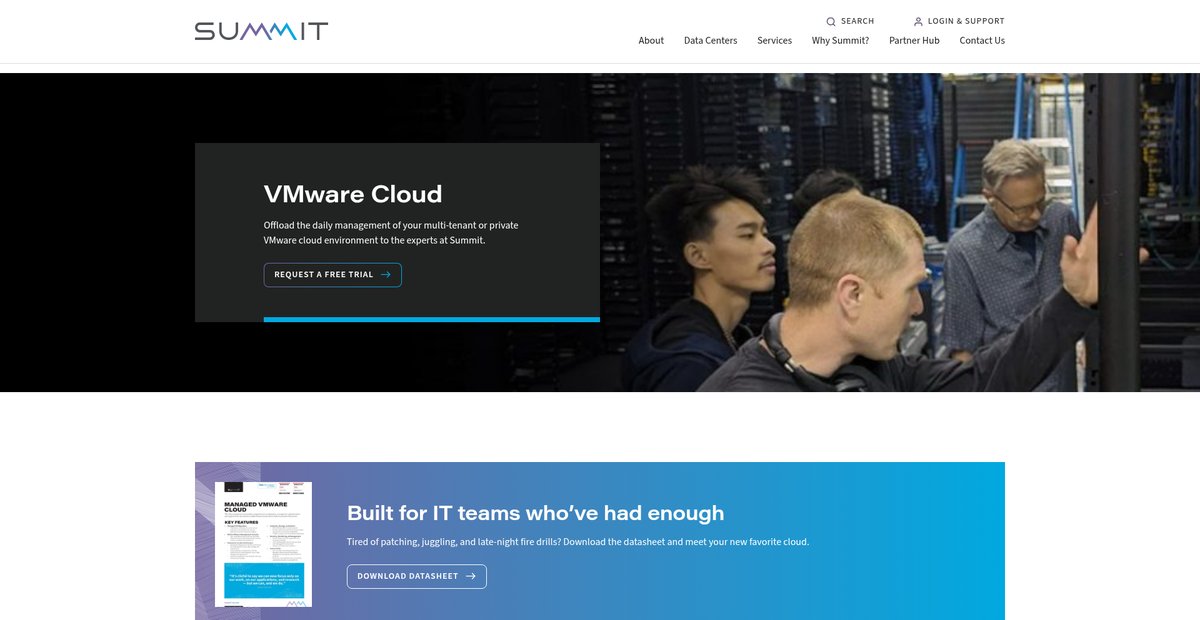
Task: Click Download Datasheet button
Action: [x=417, y=576]
